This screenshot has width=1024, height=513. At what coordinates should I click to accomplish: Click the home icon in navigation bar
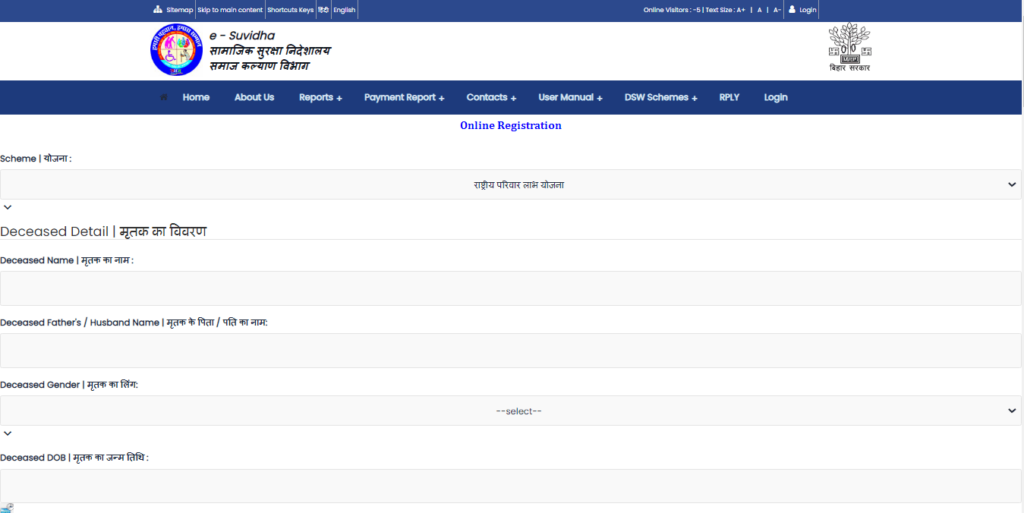pos(164,97)
